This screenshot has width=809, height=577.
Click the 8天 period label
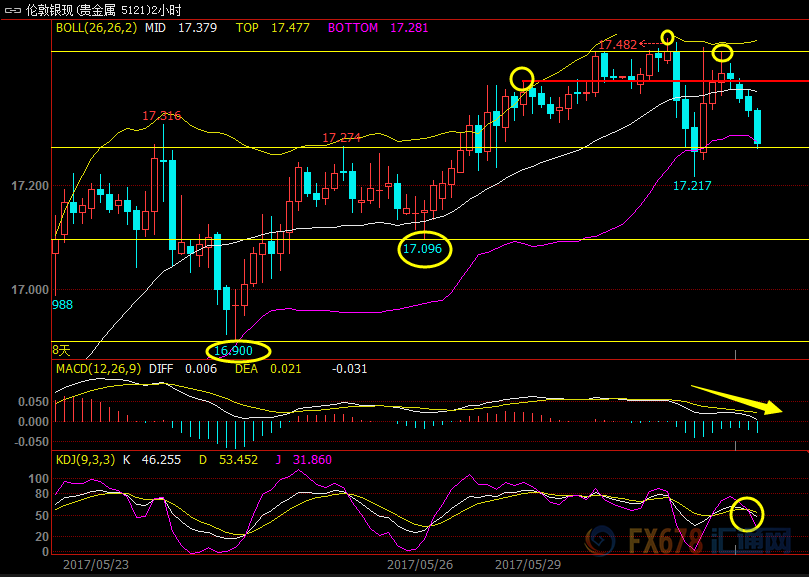[x=62, y=351]
